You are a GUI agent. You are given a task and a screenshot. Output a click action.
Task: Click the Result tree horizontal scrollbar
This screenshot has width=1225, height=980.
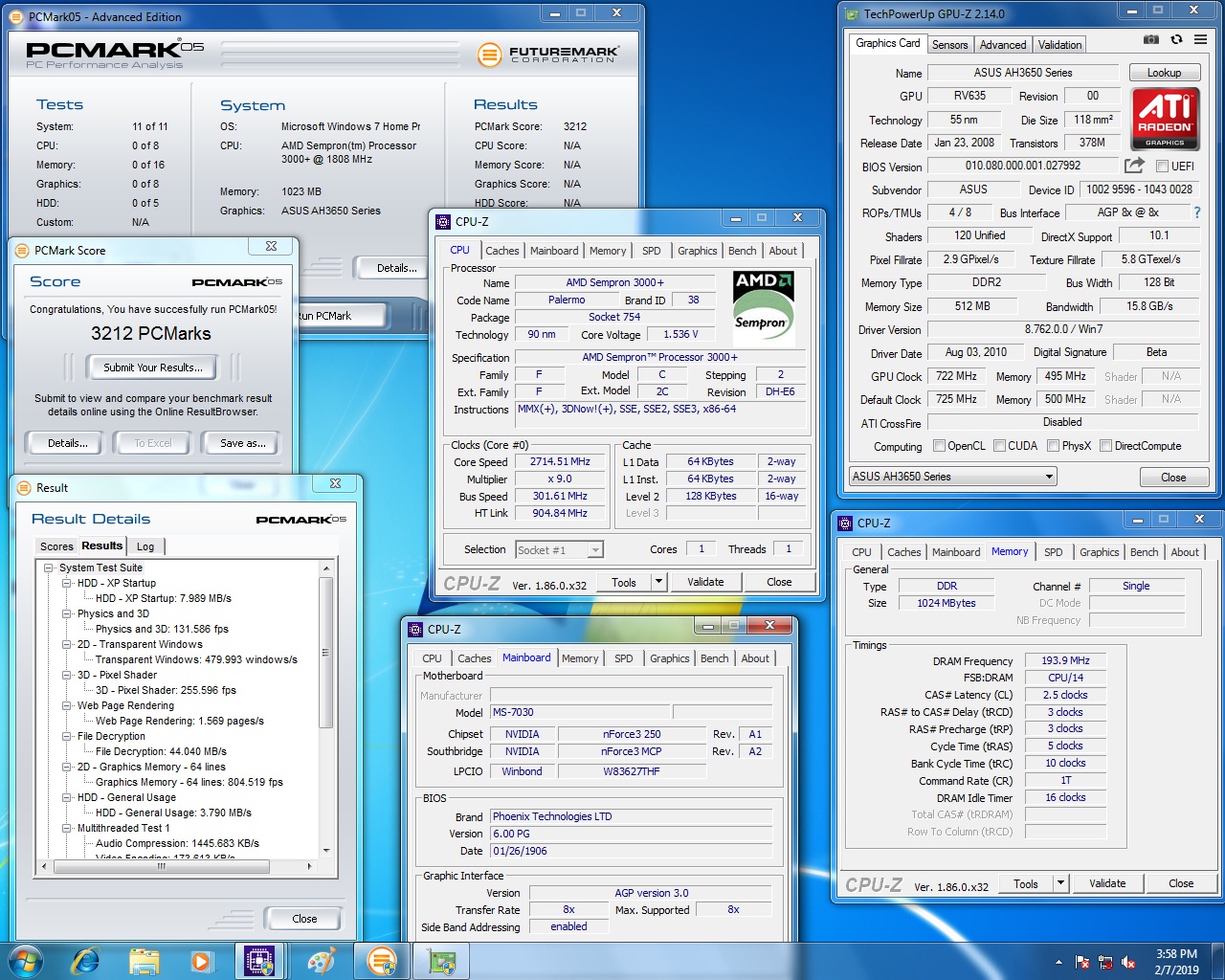[159, 866]
